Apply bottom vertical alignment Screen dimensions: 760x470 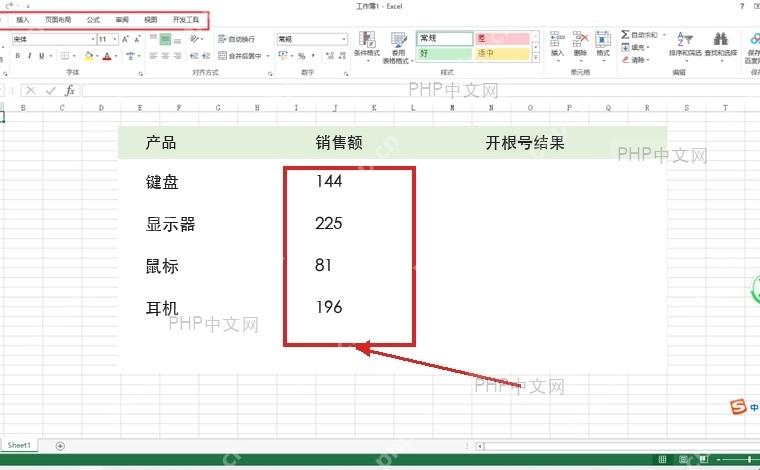177,39
